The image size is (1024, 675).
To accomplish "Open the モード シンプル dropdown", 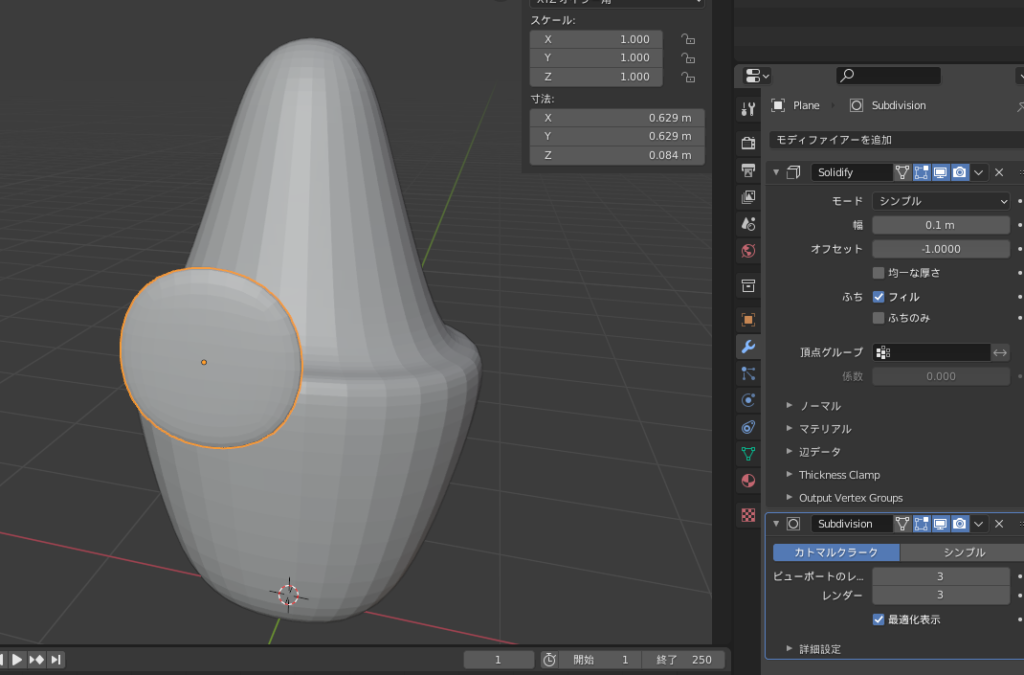I will click(x=941, y=201).
